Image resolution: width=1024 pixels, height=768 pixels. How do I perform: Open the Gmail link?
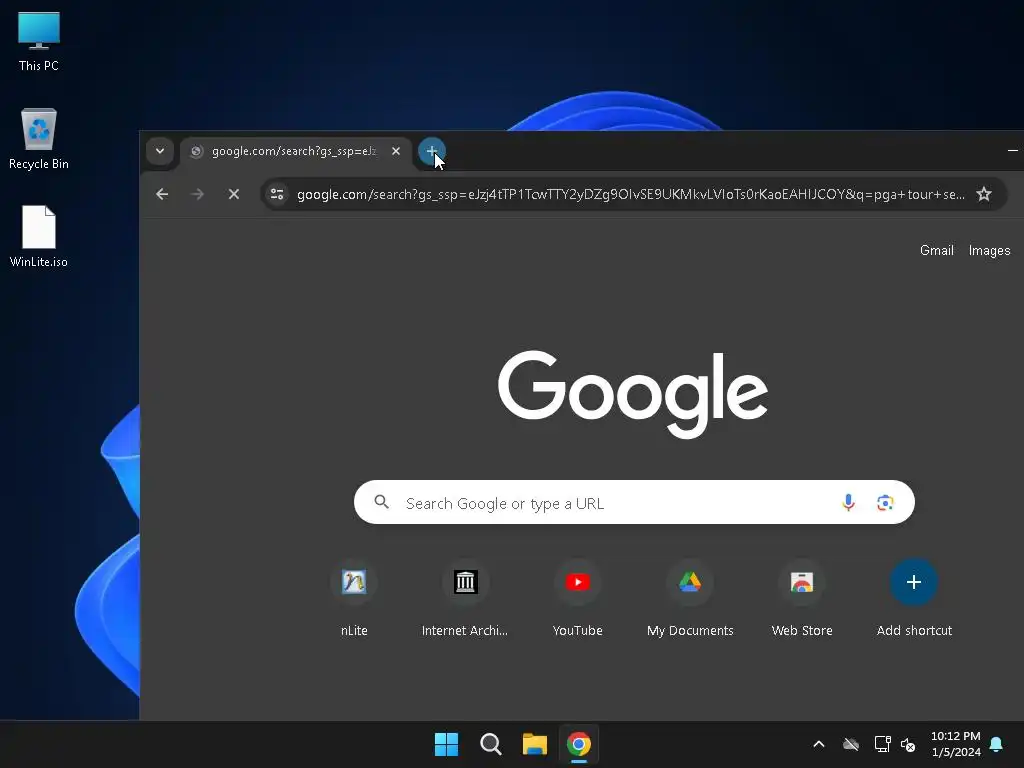[x=936, y=251]
